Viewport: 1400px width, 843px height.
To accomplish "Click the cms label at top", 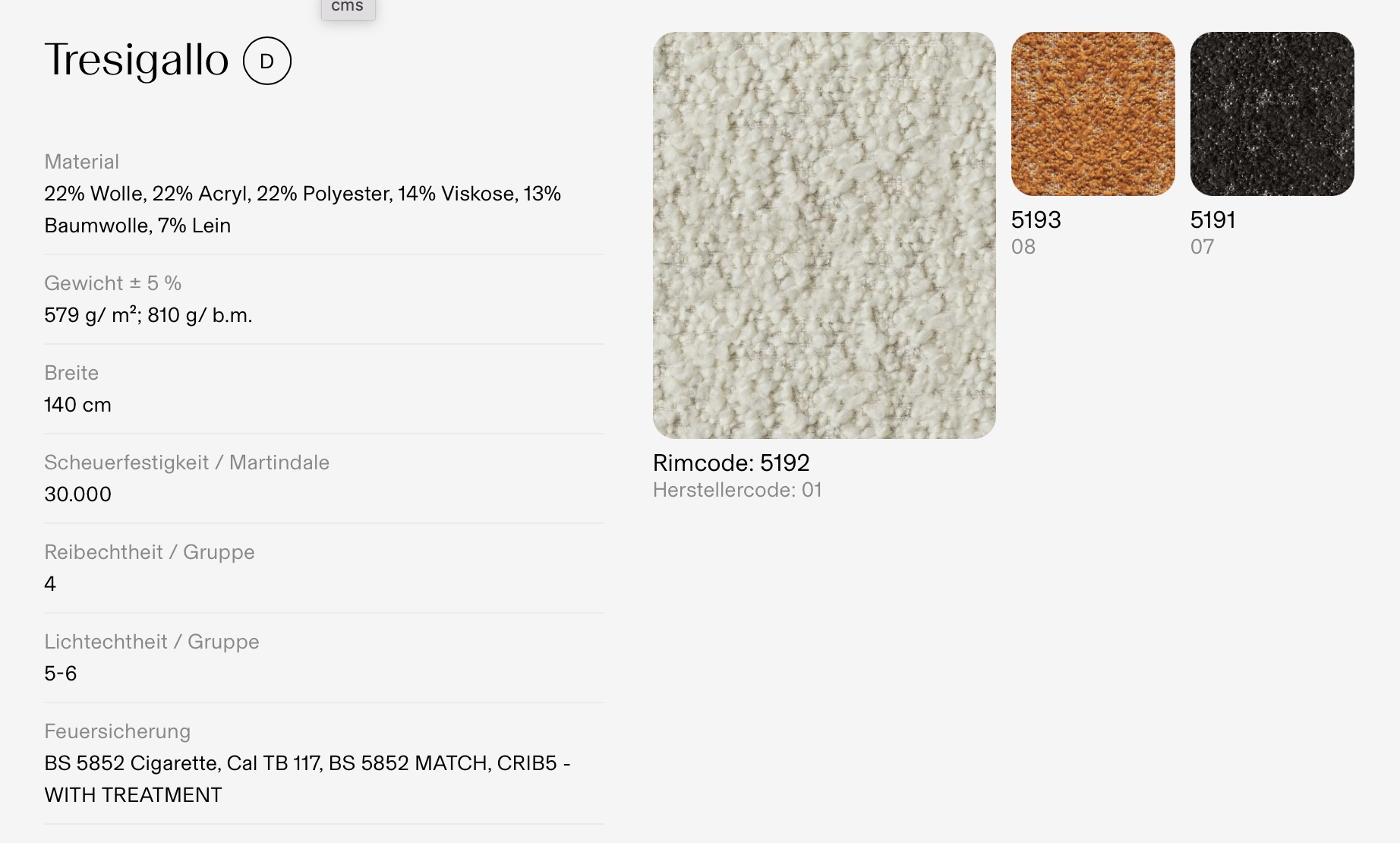I will click(x=348, y=7).
